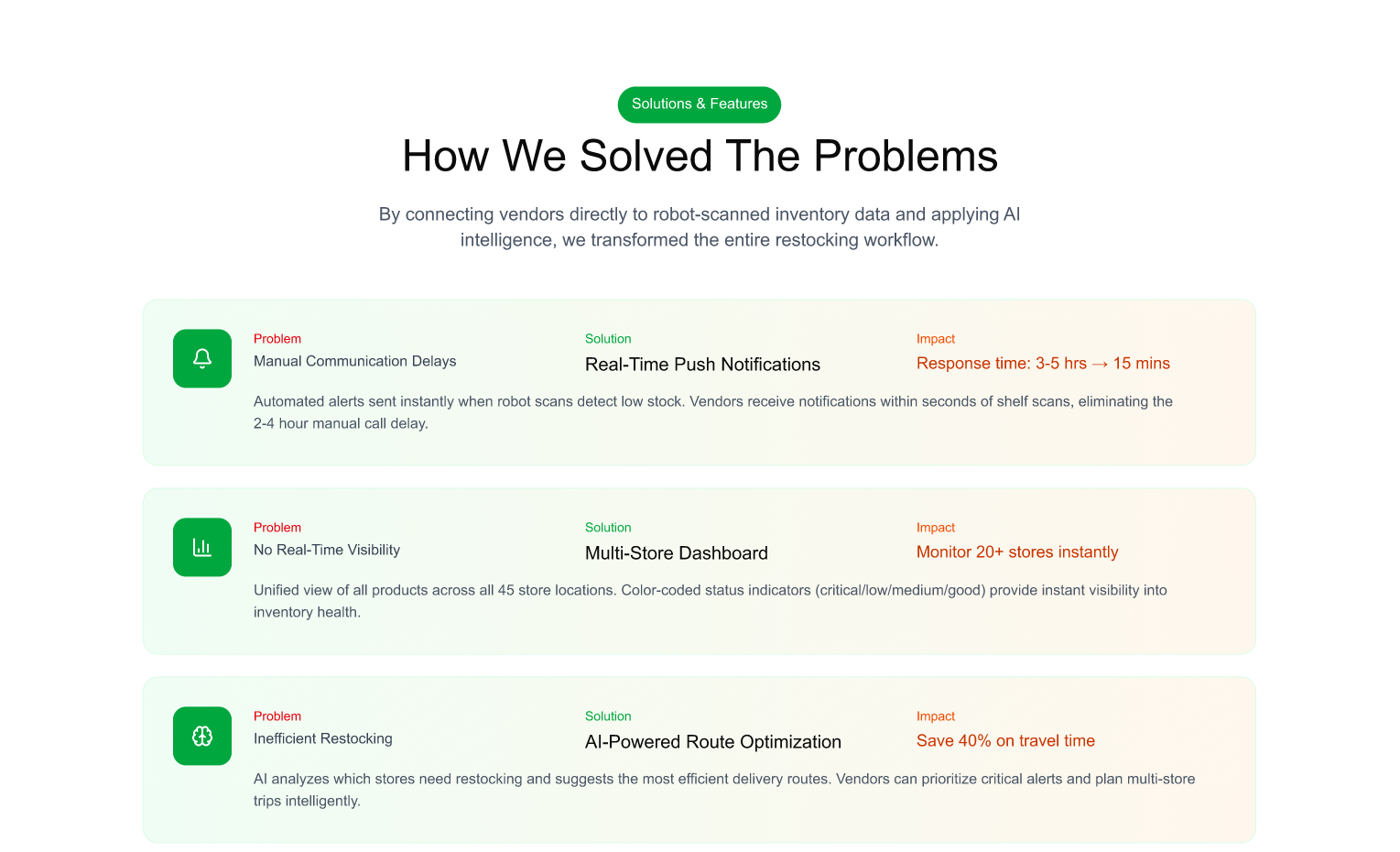Screen dimensions: 1400x852
Task: Click 'No Real-Time Visibility' problem text
Action: (x=327, y=550)
